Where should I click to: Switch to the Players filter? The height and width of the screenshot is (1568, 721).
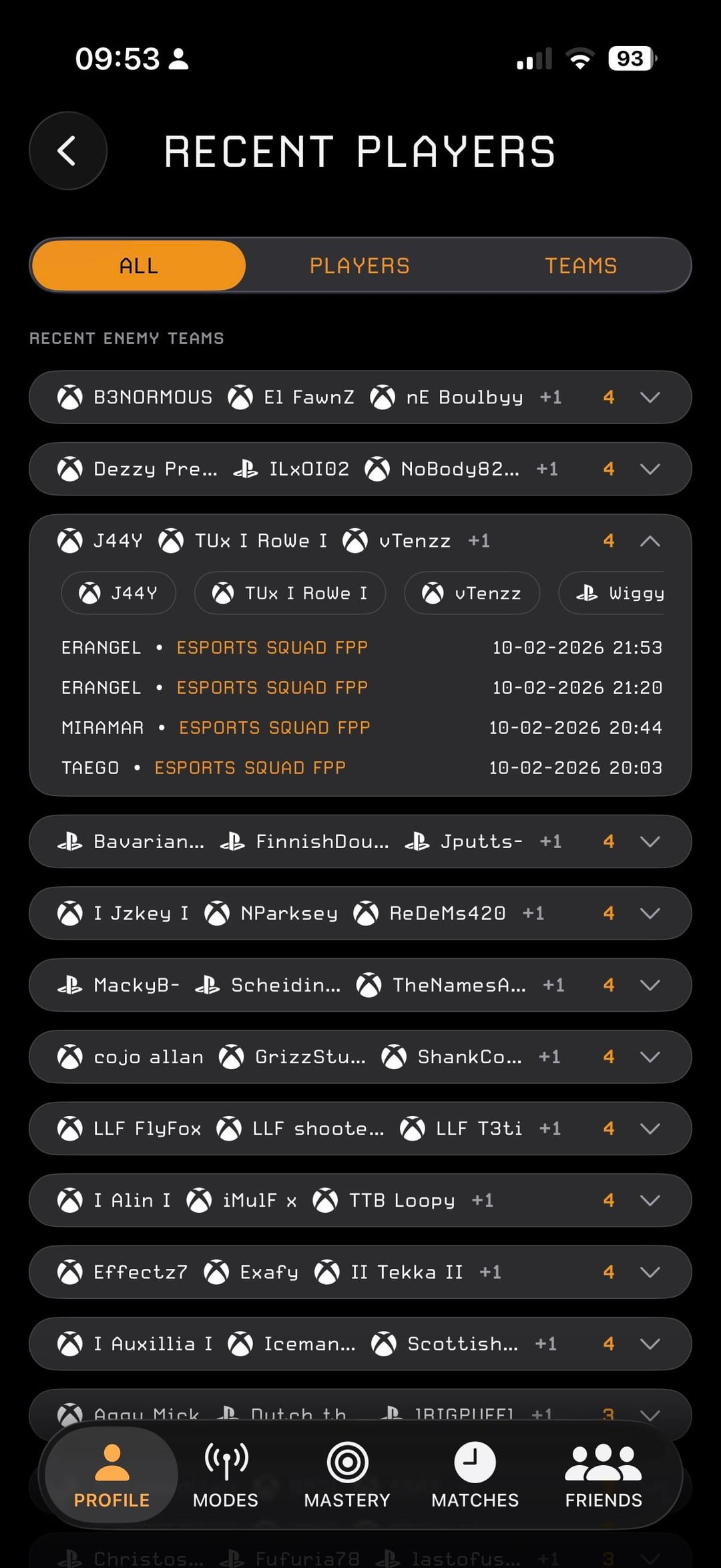tap(360, 266)
